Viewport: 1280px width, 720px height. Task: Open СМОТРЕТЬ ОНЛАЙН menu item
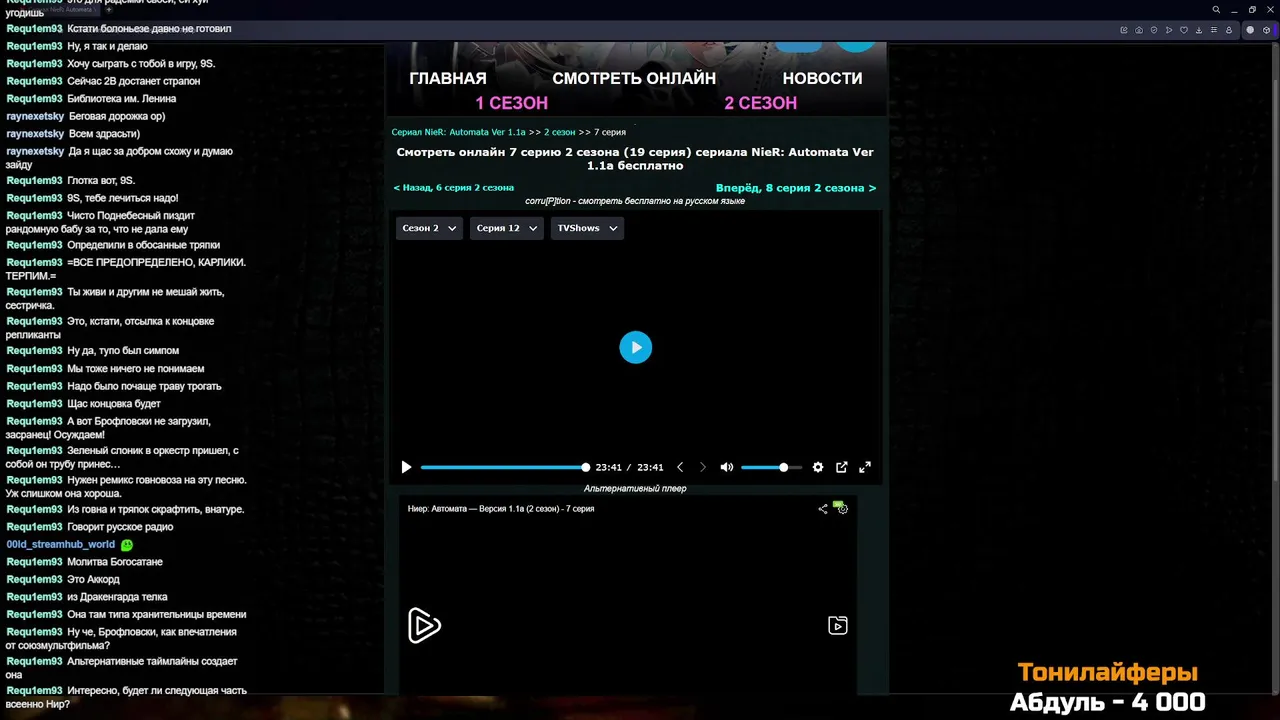(634, 78)
